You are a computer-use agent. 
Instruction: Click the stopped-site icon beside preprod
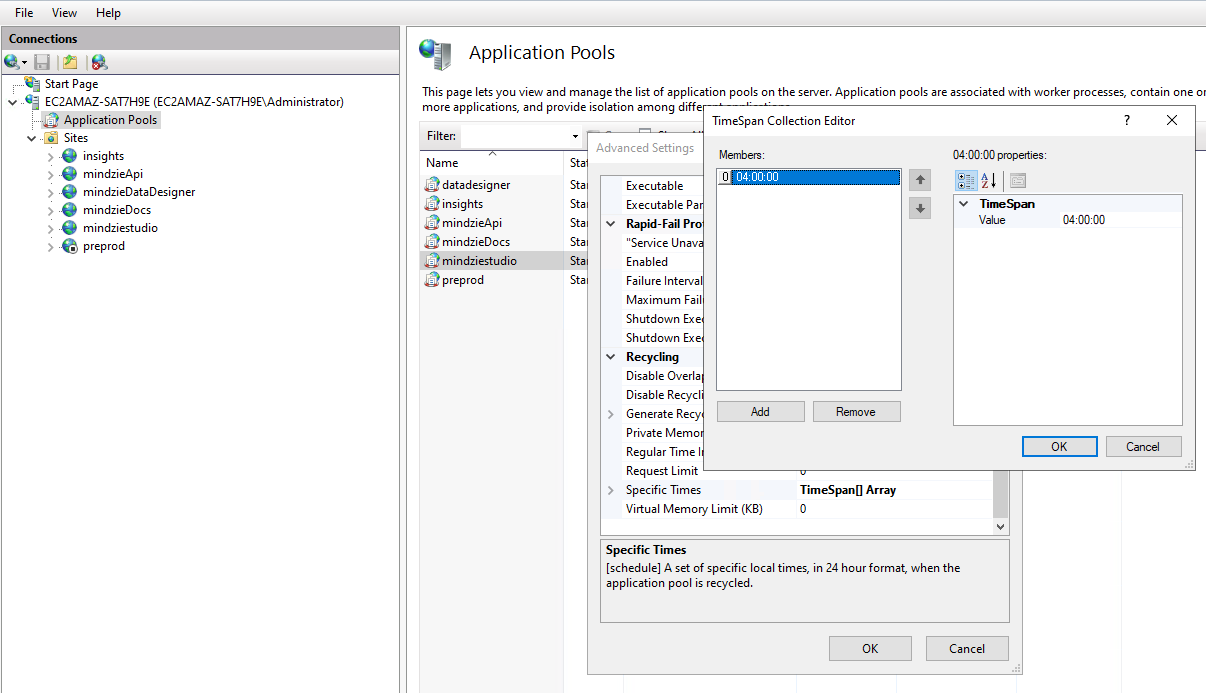[x=69, y=246]
